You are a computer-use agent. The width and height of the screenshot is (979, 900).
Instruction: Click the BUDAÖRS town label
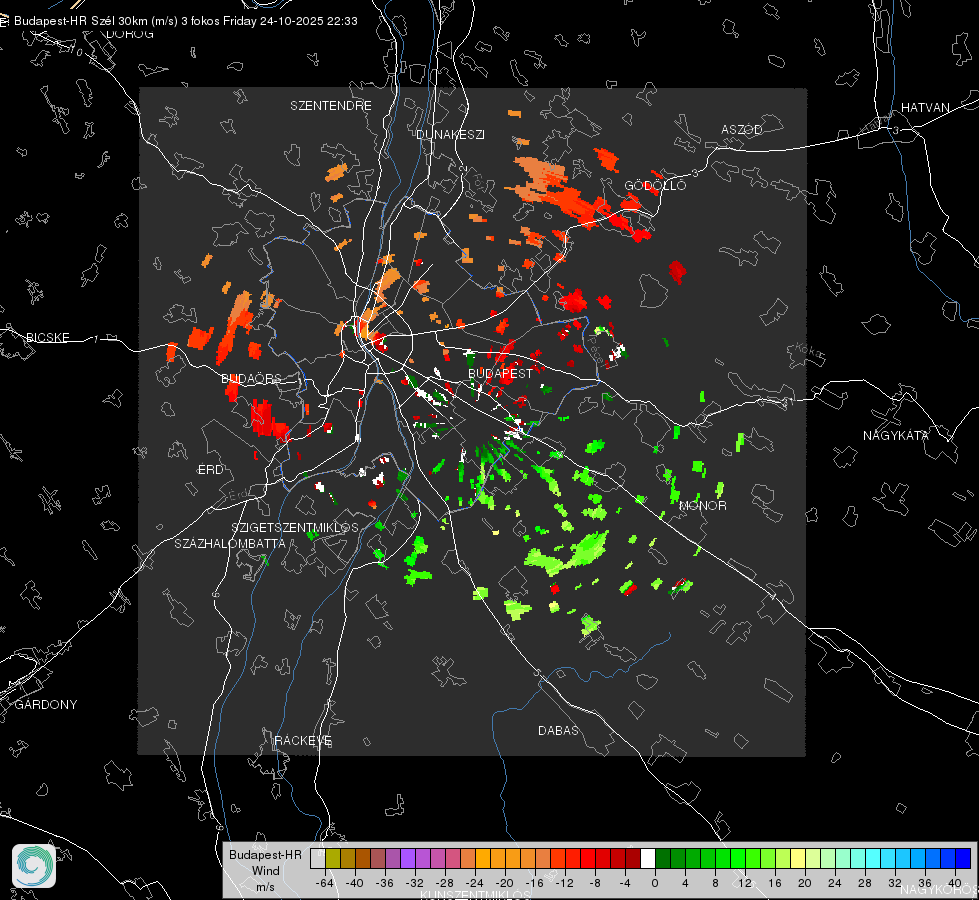pyautogui.click(x=252, y=379)
